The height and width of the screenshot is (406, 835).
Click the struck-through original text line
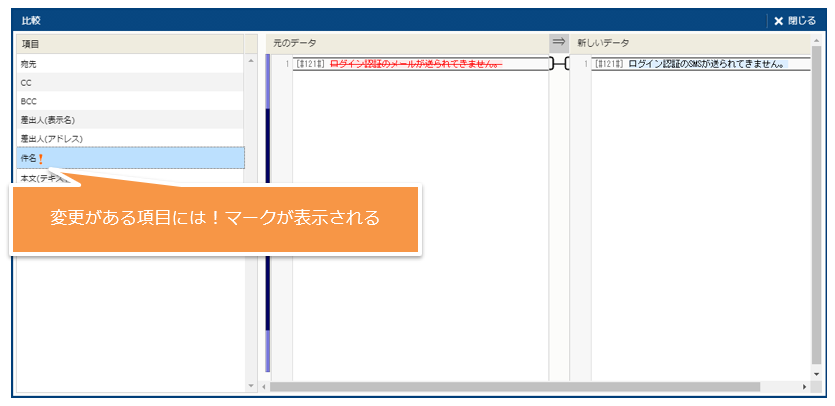415,64
